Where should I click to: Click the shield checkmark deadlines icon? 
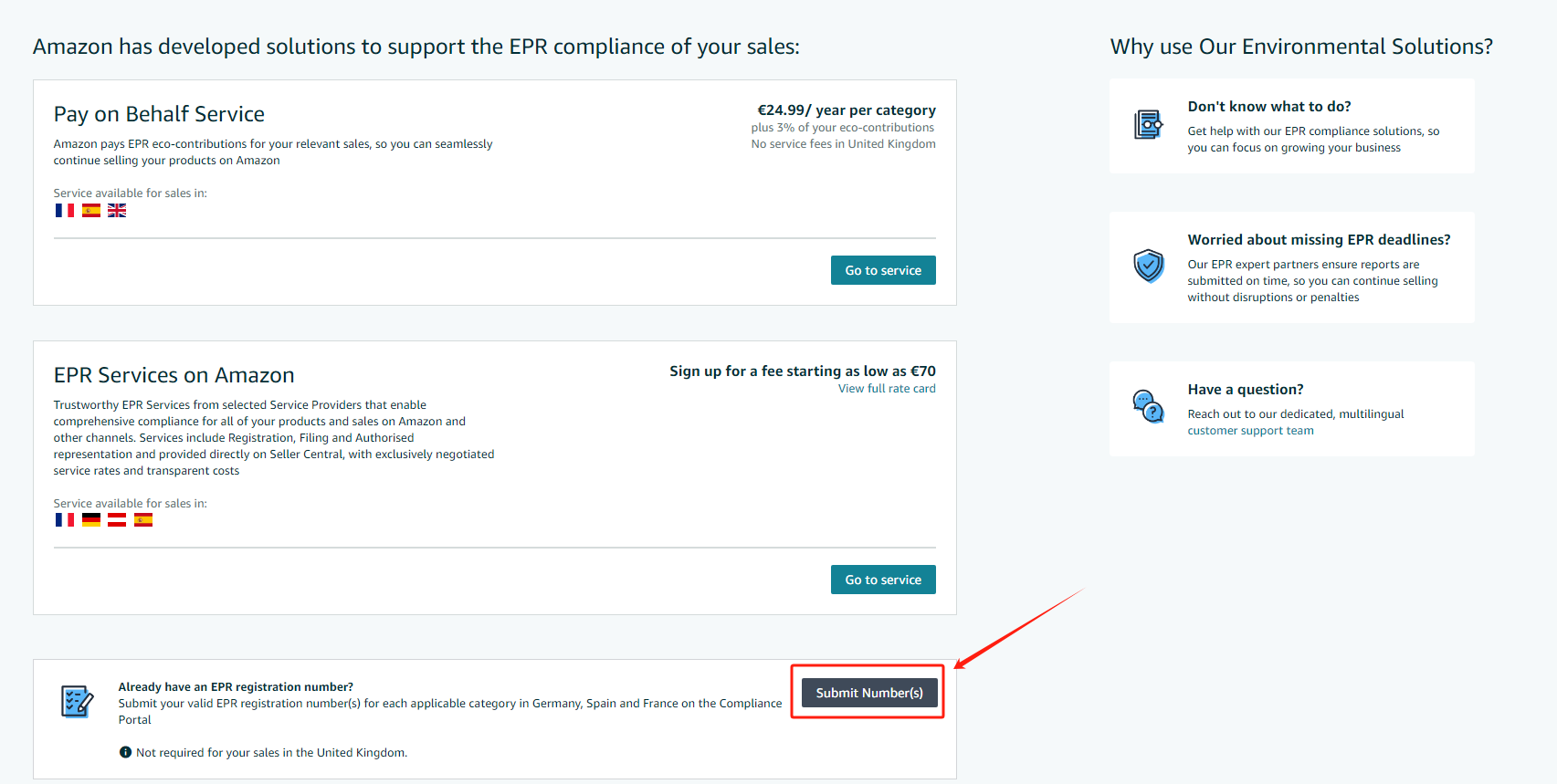tap(1149, 267)
